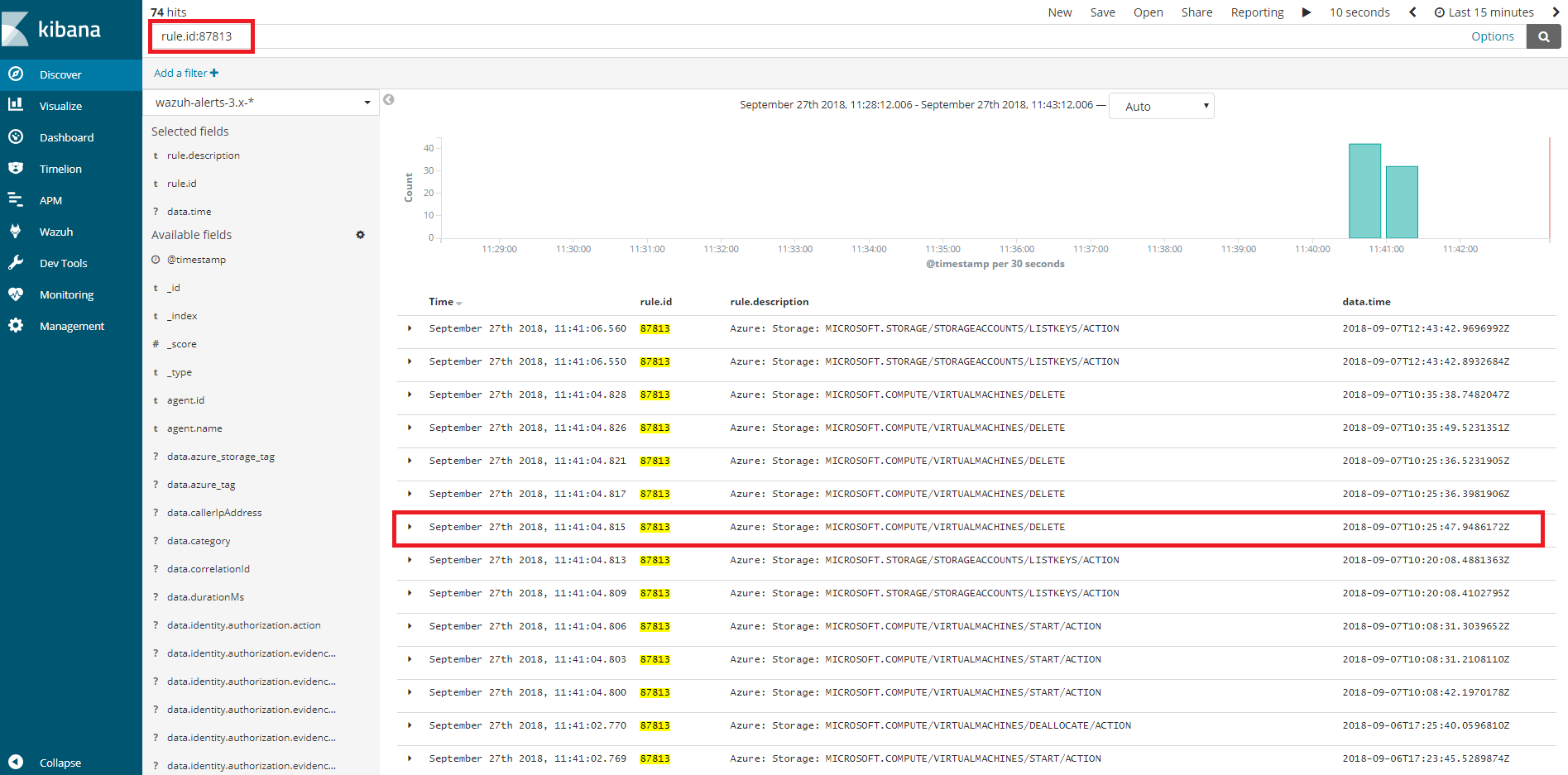
Task: Open Reporting menu
Action: (x=1257, y=12)
